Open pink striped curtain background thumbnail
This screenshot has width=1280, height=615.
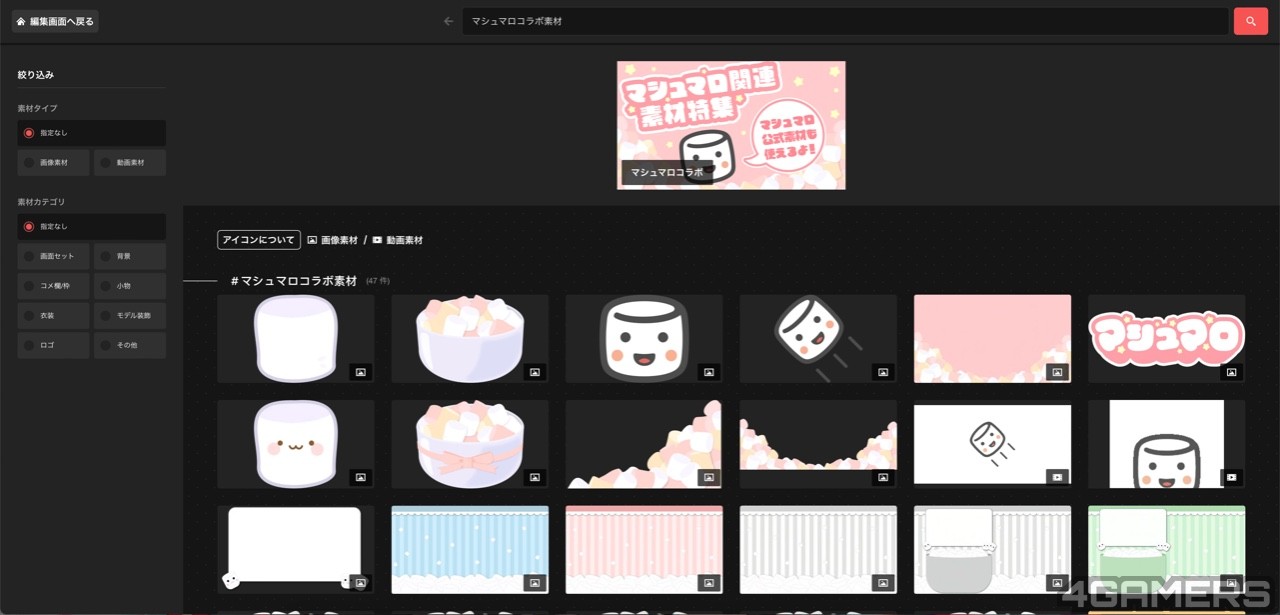pos(644,549)
